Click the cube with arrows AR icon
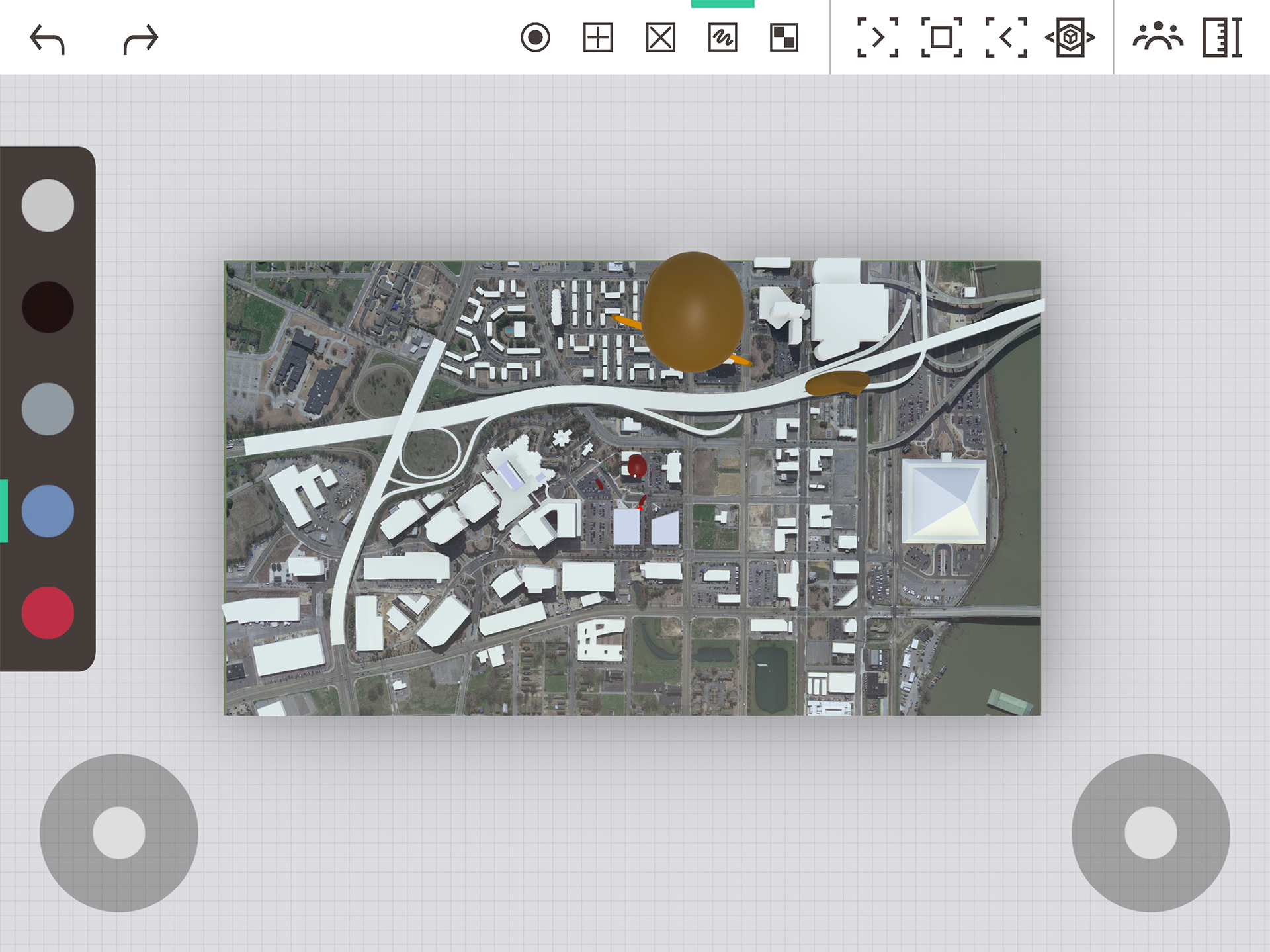Screen dimensions: 1270x952 [1070, 38]
